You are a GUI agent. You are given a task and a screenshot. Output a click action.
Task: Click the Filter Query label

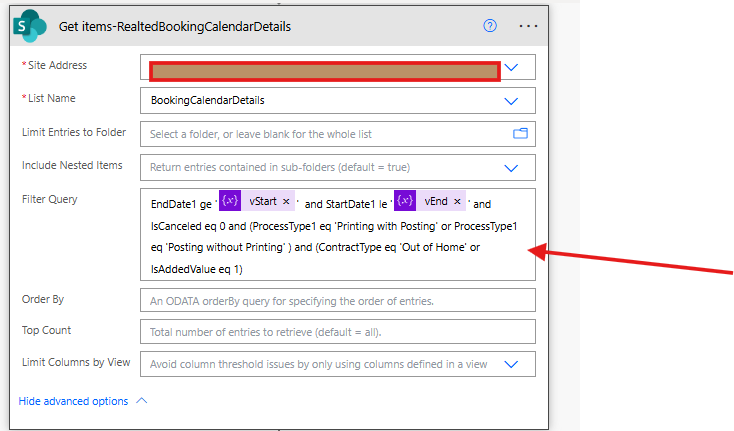[50, 199]
